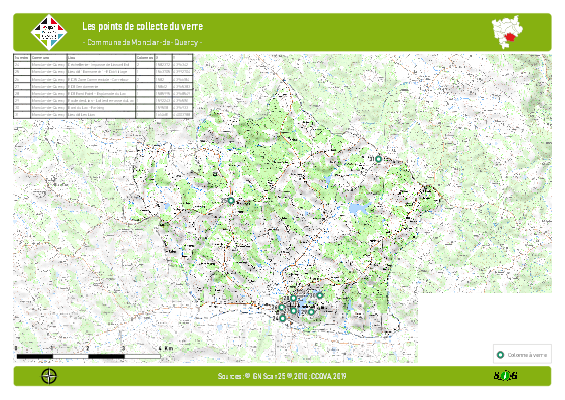
Task: Click the SIG logo in the footer
Action: coord(506,376)
